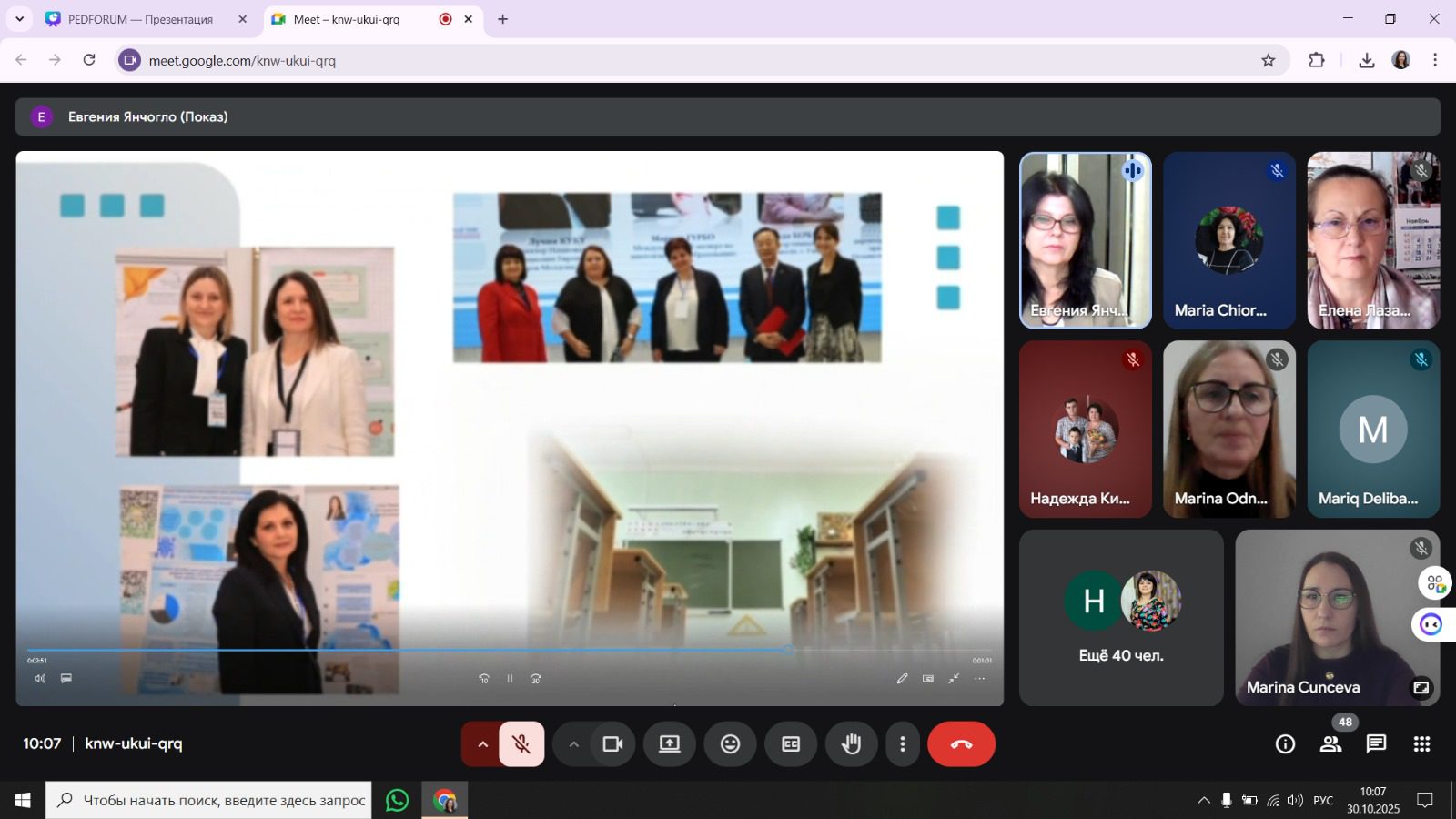Toggle the camera on or off
The image size is (1456, 819).
tap(612, 744)
